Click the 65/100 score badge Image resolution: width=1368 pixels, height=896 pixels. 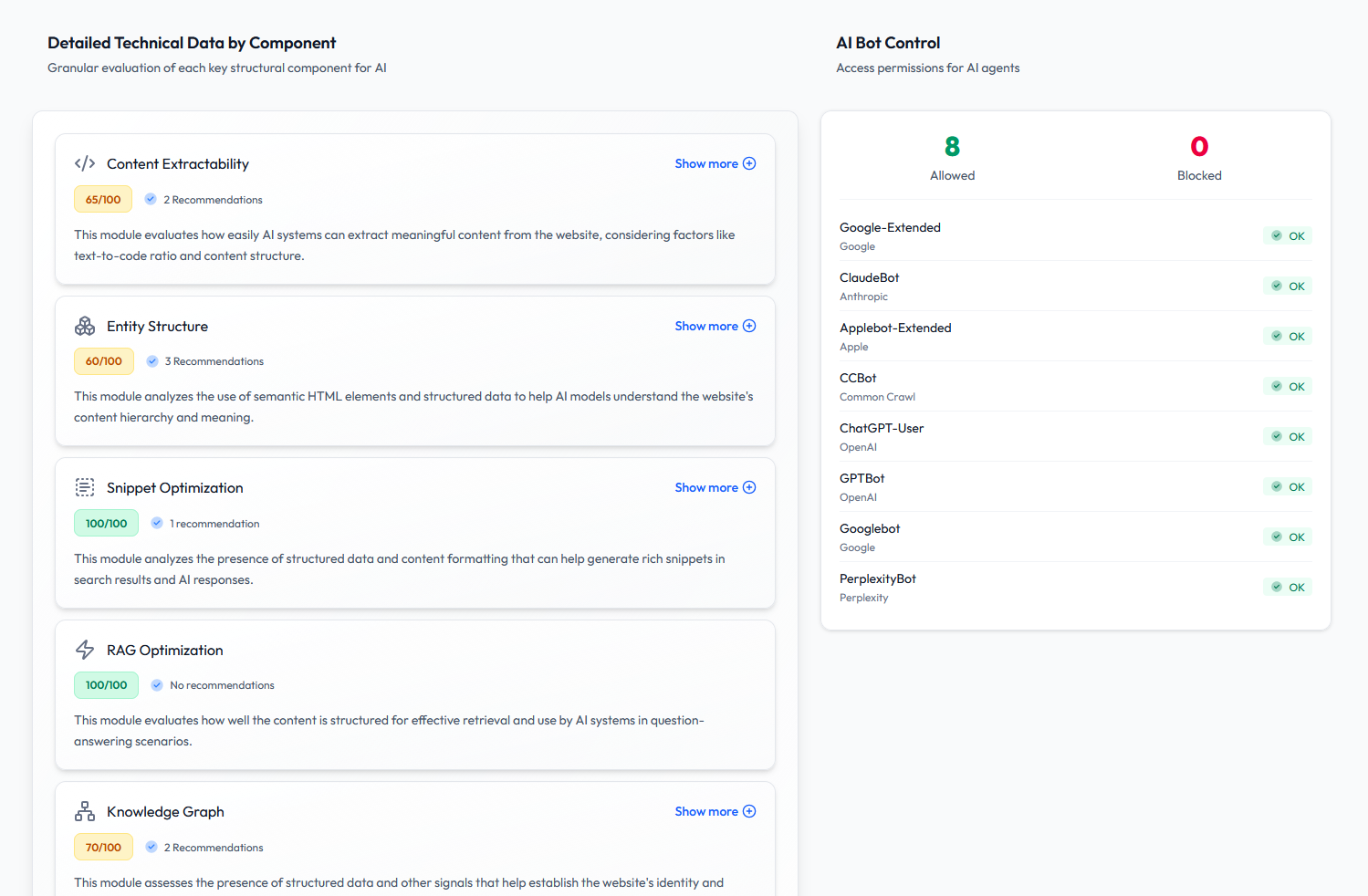103,199
